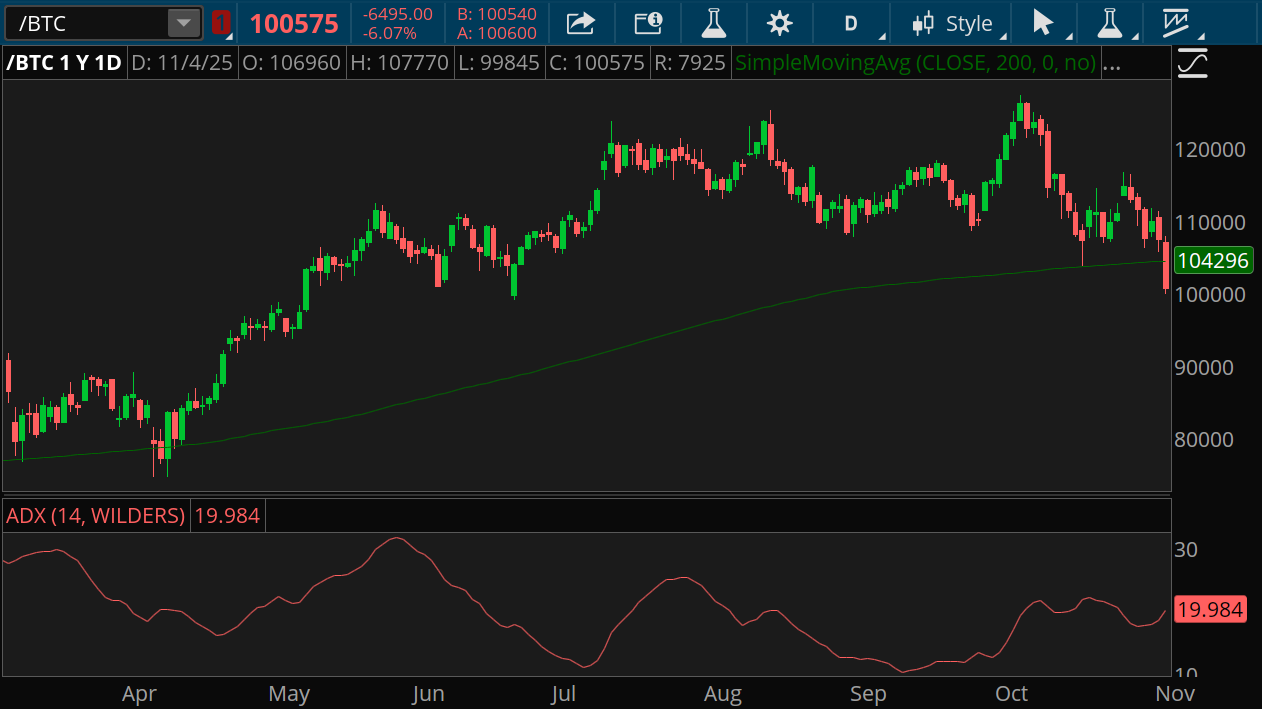
Task: Click the 19.984 ADX value bubble on axis
Action: (1210, 610)
